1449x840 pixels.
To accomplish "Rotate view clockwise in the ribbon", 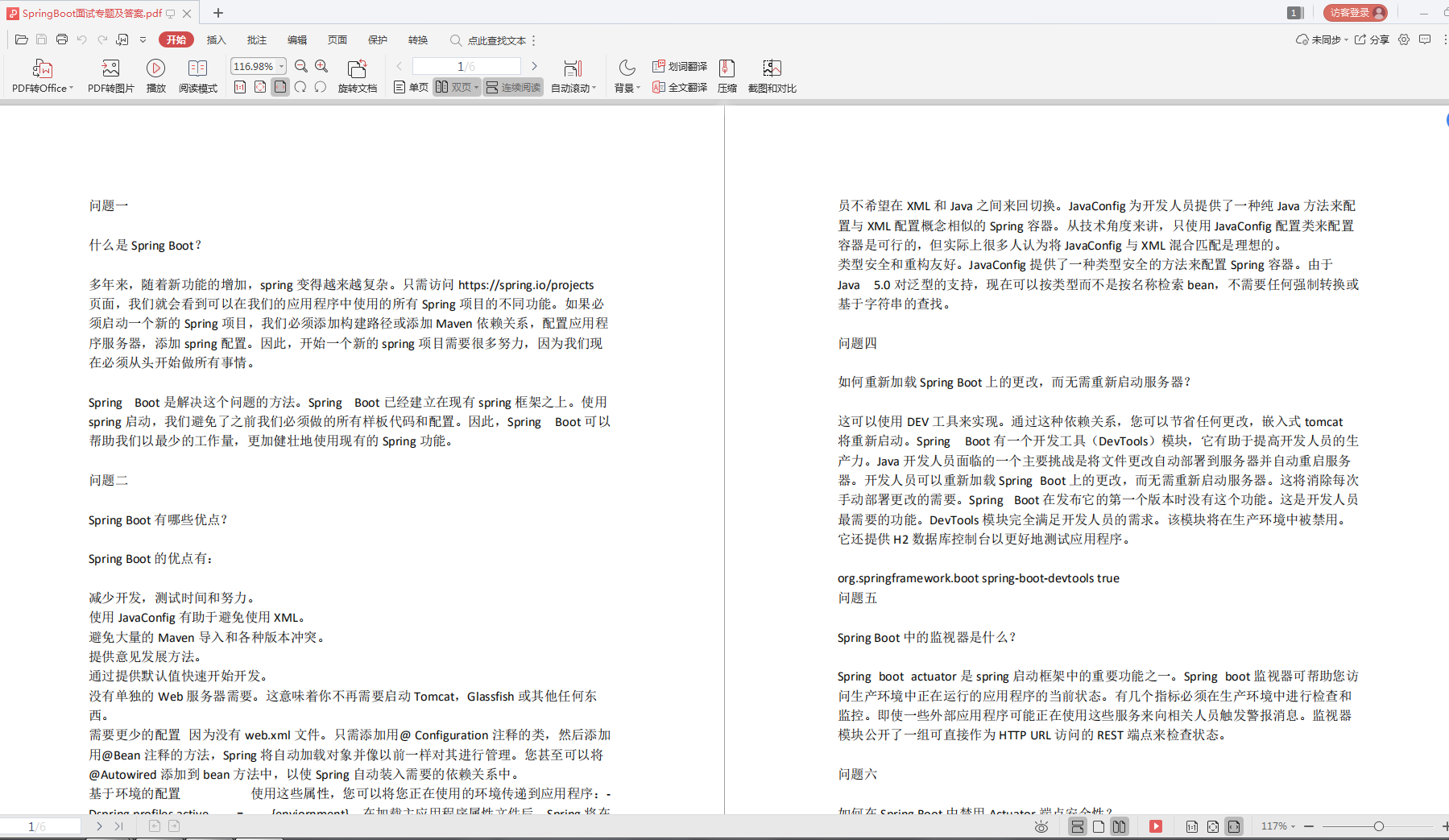I will click(300, 87).
